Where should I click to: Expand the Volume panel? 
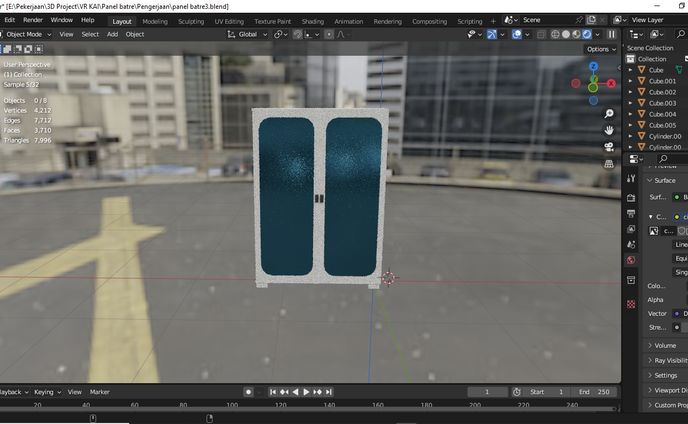(x=666, y=345)
